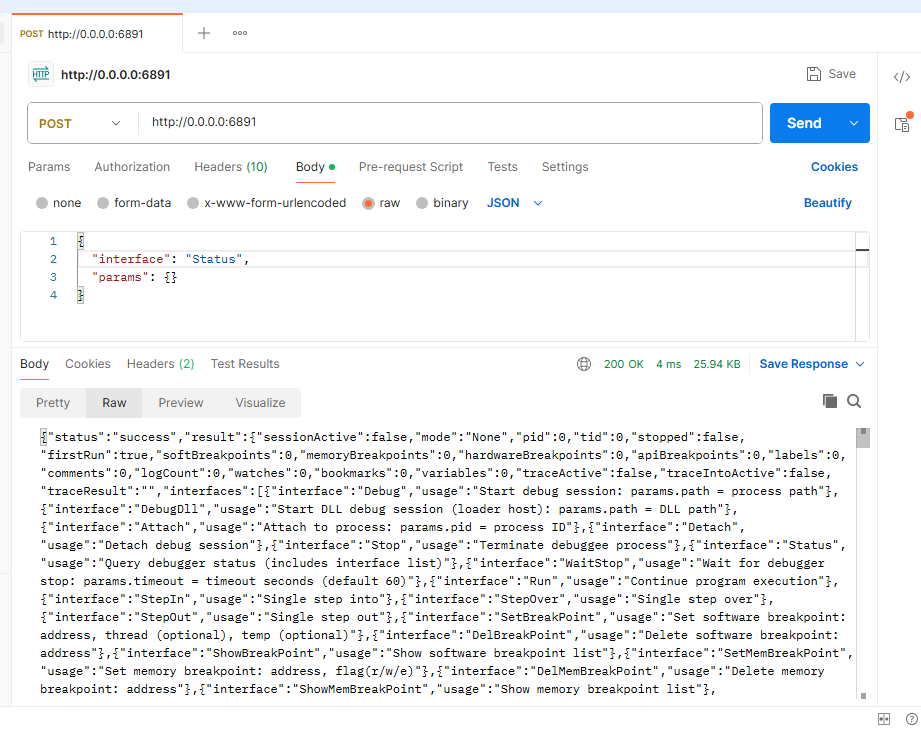Open the request Headers (10) tab
Viewport: 921px width, 729px height.
(231, 167)
